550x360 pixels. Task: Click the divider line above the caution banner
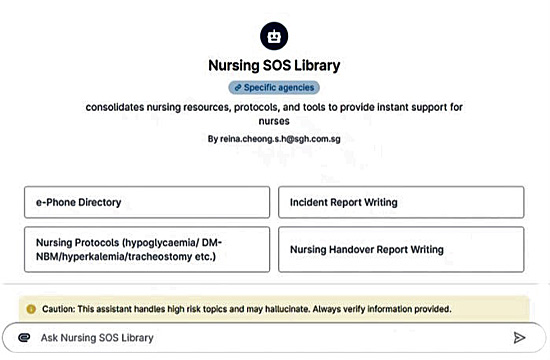(270, 284)
